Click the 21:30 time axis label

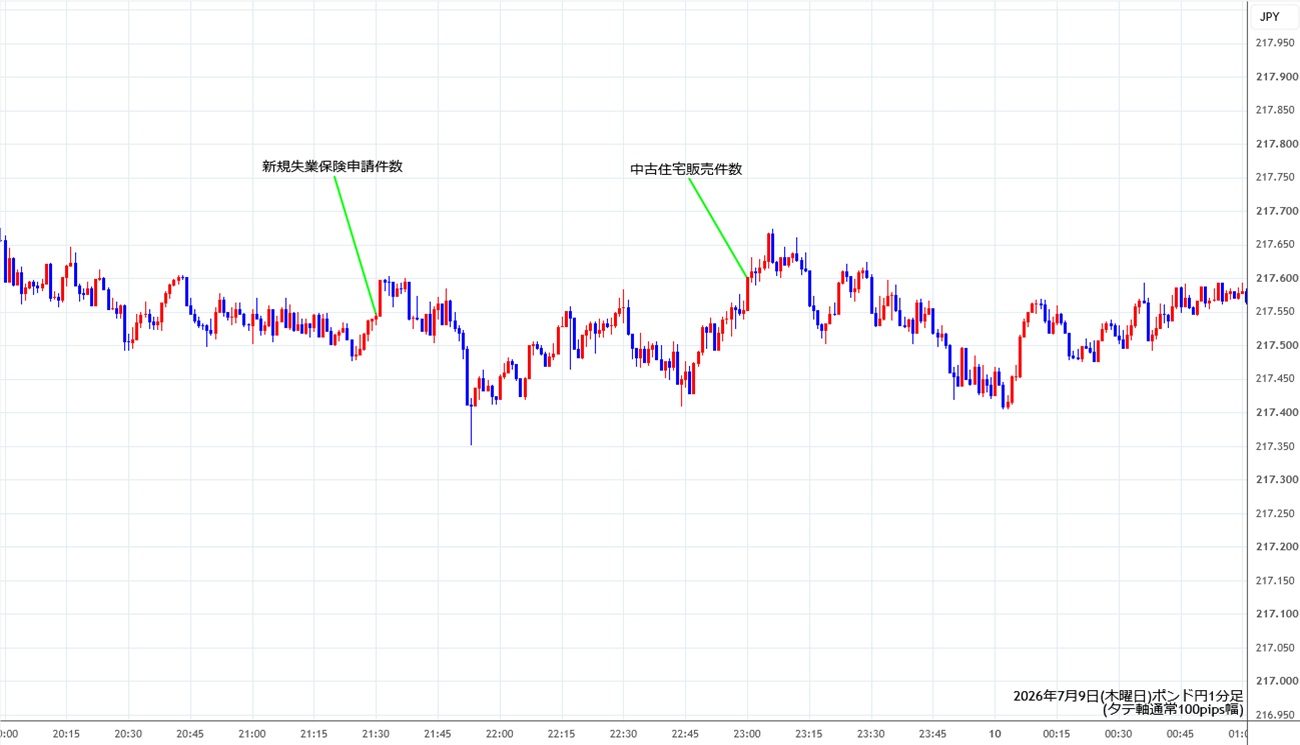pos(376,733)
